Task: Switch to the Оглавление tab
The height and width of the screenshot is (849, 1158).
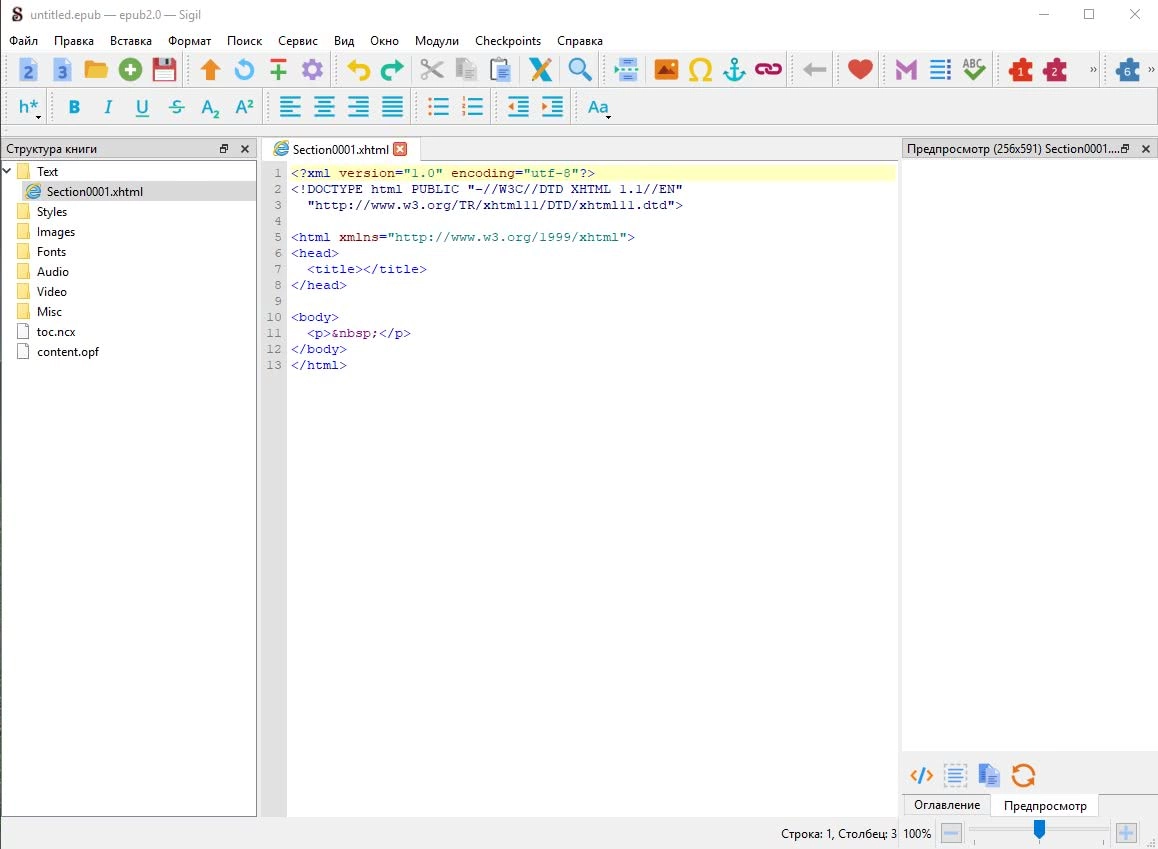Action: [x=947, y=805]
